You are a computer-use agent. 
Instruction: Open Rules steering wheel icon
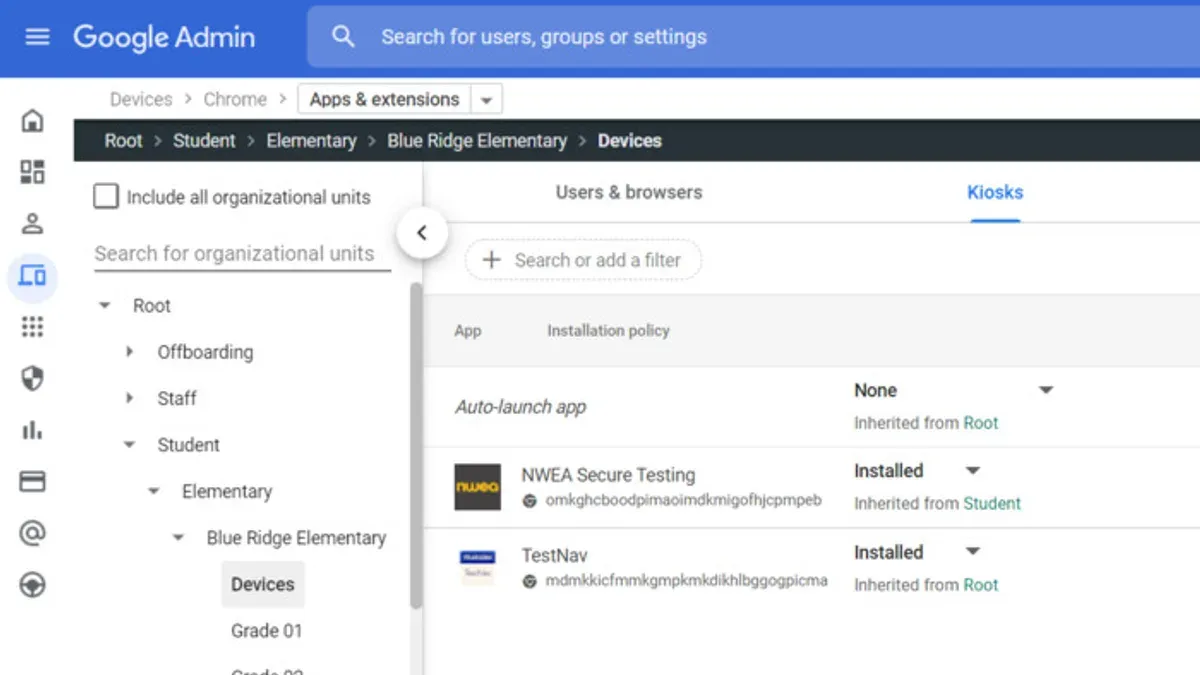click(33, 584)
